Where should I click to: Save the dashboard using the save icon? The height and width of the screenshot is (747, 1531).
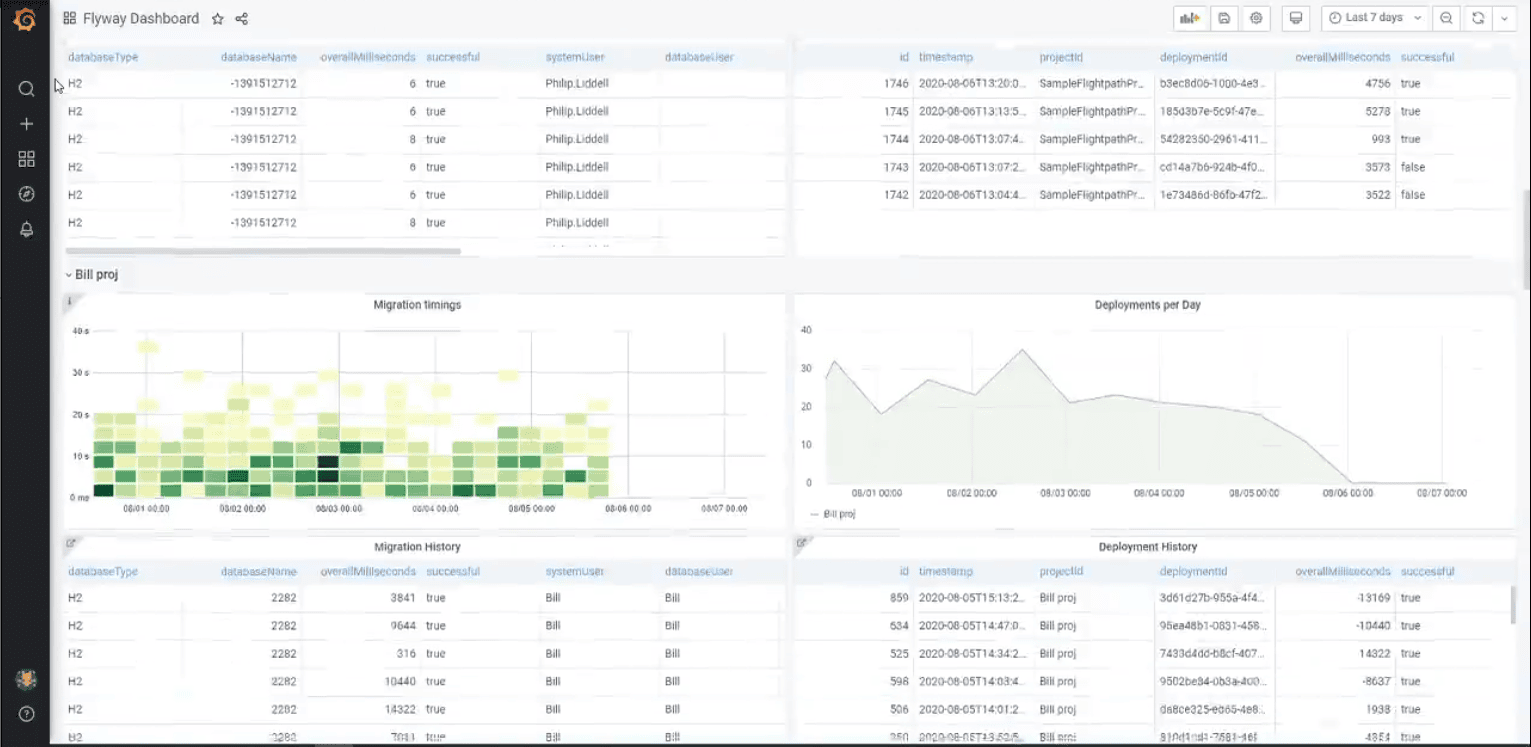1222,18
